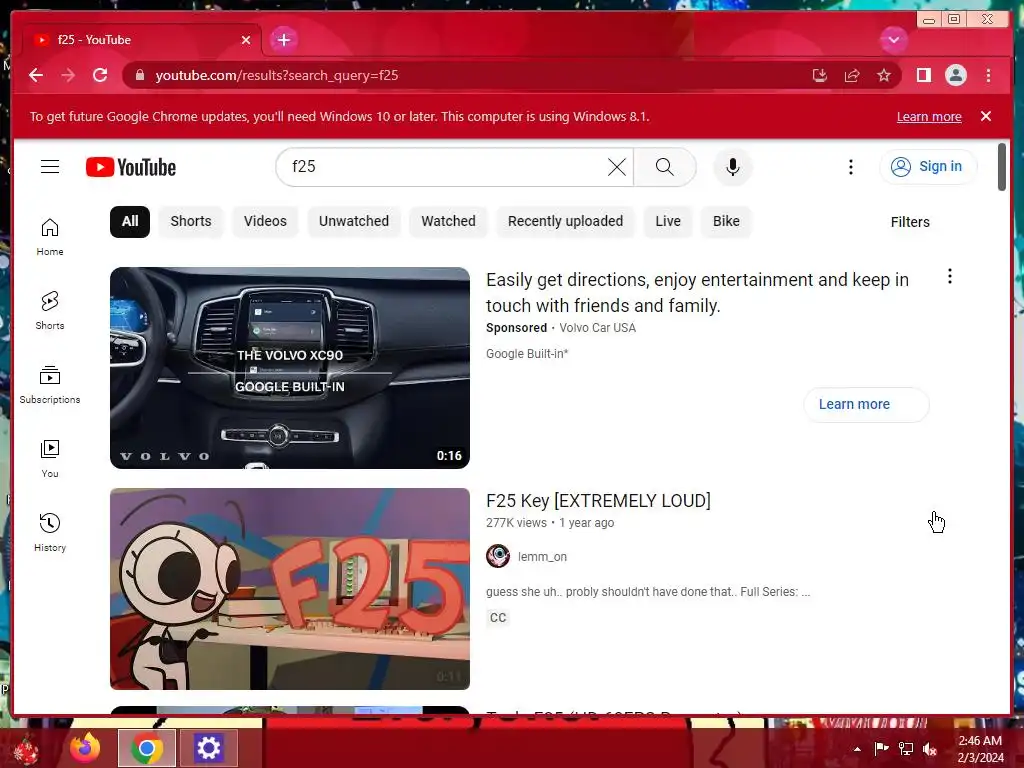Reload the page with the refresh icon

[100, 75]
